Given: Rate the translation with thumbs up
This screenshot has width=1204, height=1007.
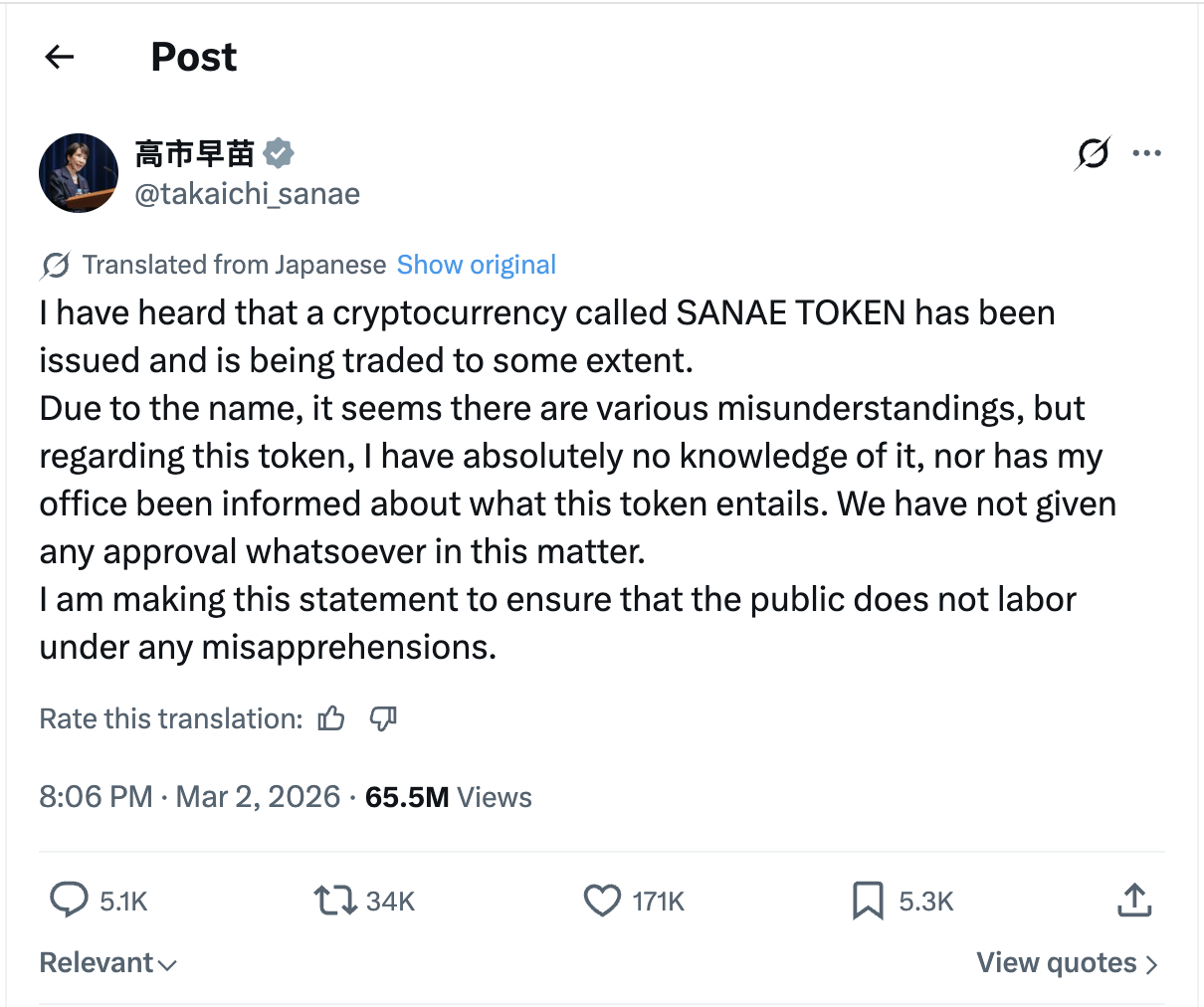Looking at the screenshot, I should pyautogui.click(x=330, y=717).
